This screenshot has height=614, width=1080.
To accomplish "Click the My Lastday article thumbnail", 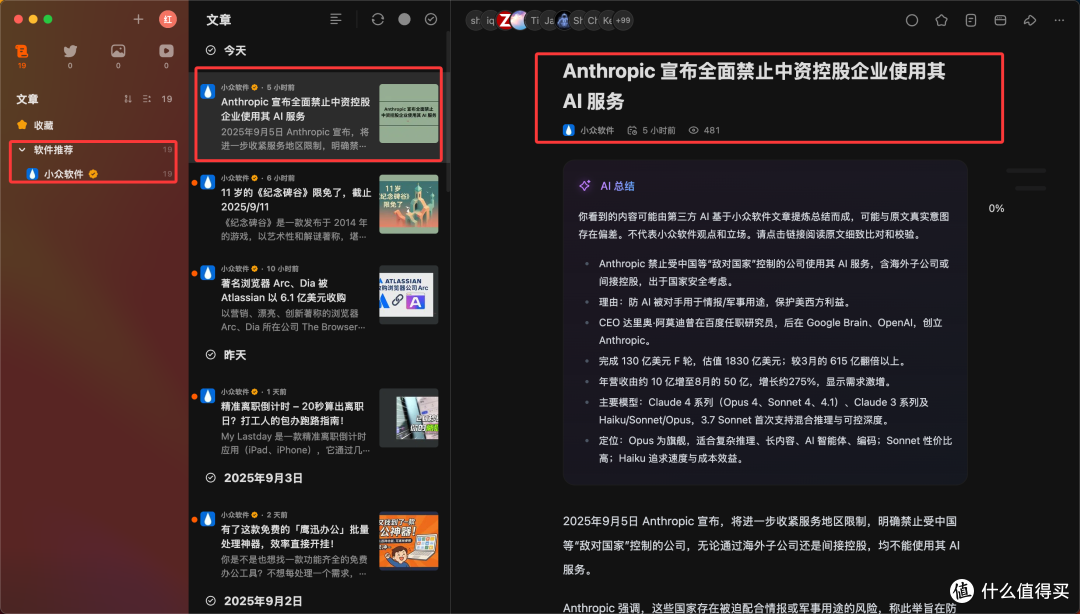I will [408, 418].
